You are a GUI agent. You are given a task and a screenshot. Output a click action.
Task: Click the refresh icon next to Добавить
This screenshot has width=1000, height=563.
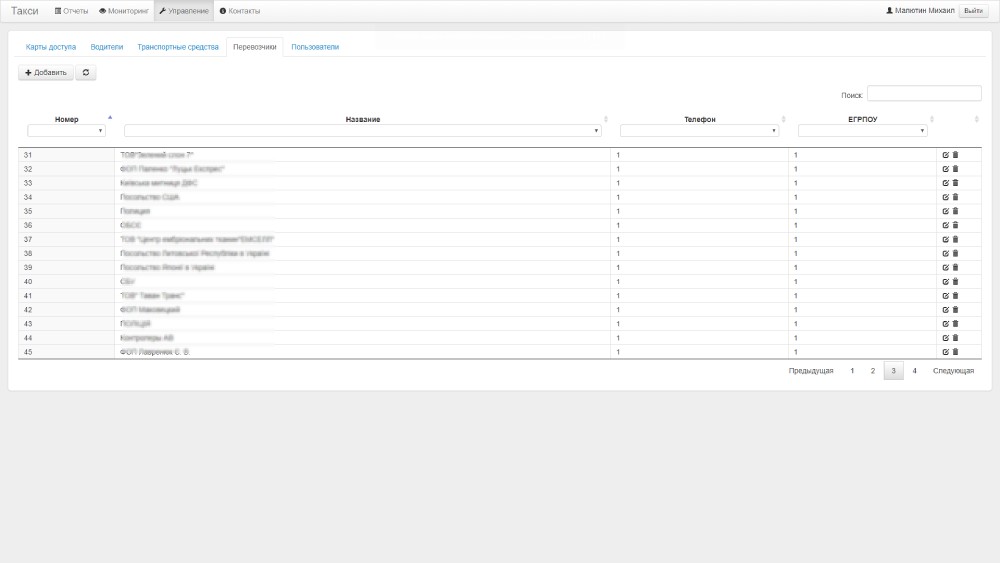pos(86,73)
